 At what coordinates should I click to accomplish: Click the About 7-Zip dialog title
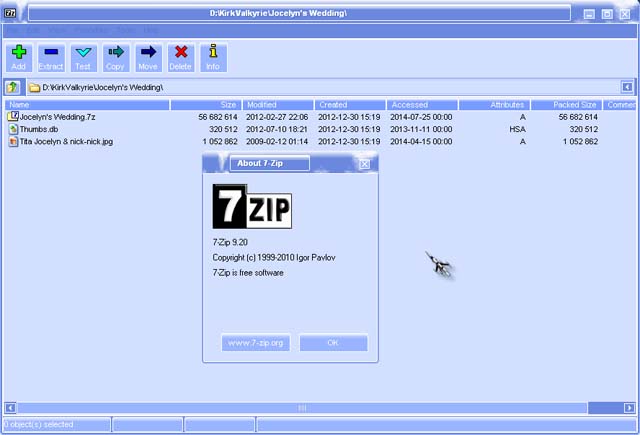click(260, 163)
